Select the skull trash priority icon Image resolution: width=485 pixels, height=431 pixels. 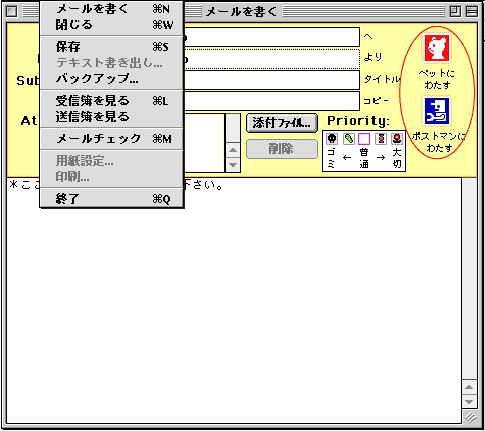(x=332, y=139)
